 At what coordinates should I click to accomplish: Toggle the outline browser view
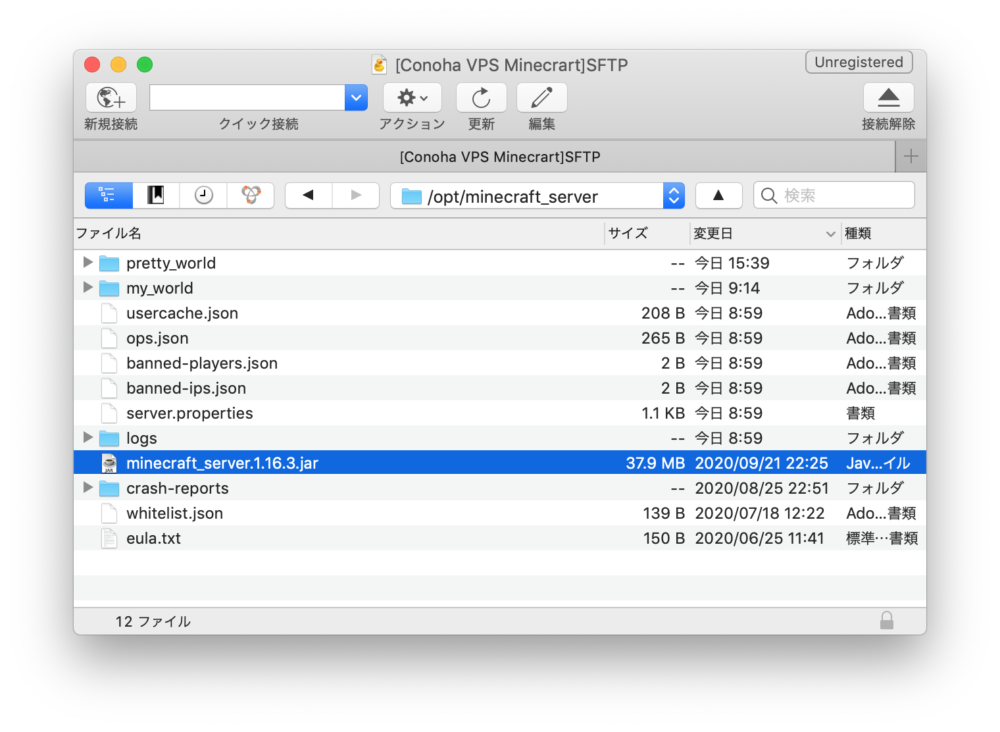click(108, 194)
